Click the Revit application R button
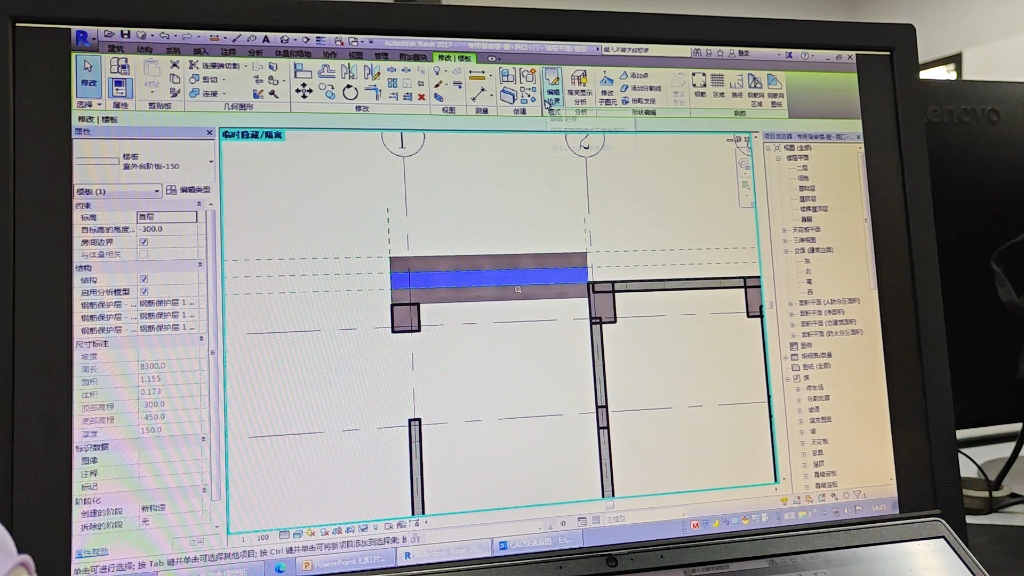The image size is (1024, 576). pyautogui.click(x=83, y=39)
